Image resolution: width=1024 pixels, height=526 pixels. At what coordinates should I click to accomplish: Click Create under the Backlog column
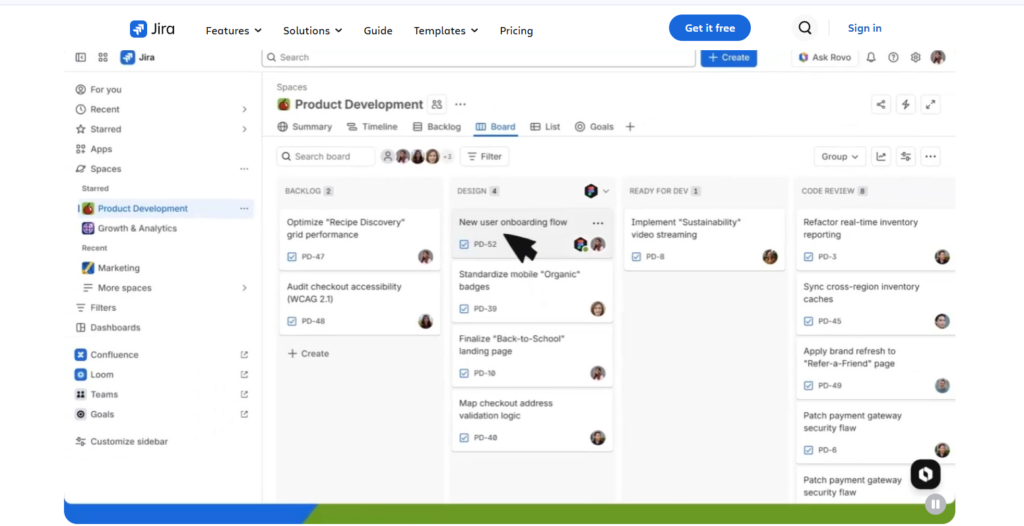pyautogui.click(x=308, y=353)
